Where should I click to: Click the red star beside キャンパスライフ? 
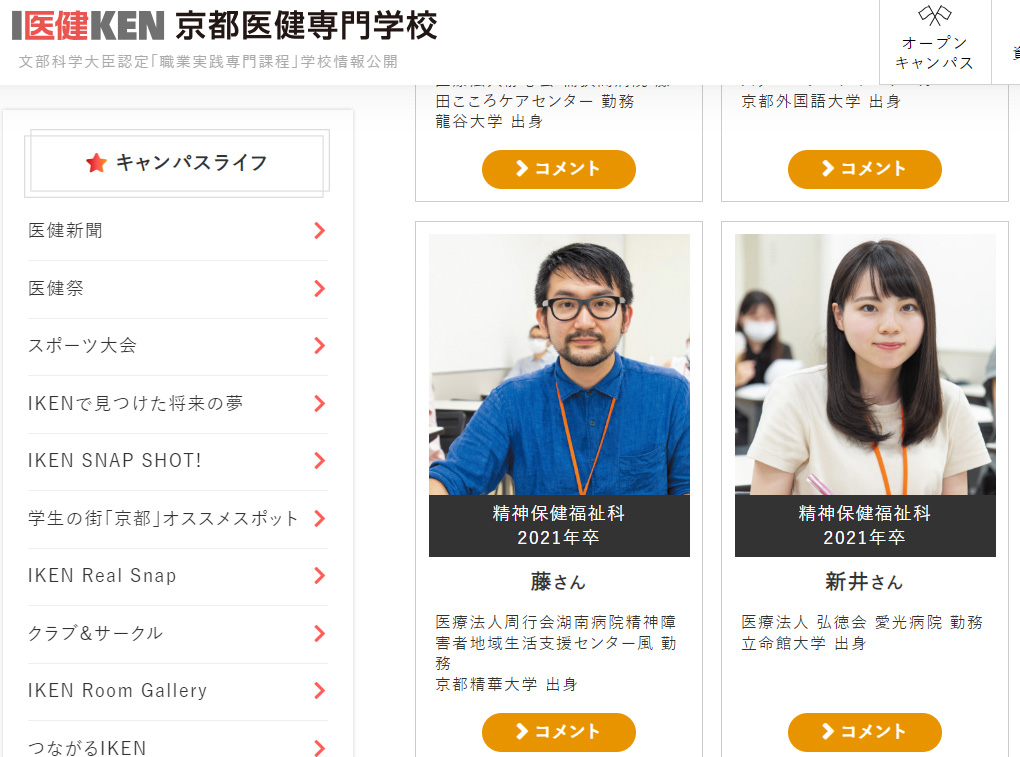[x=96, y=163]
